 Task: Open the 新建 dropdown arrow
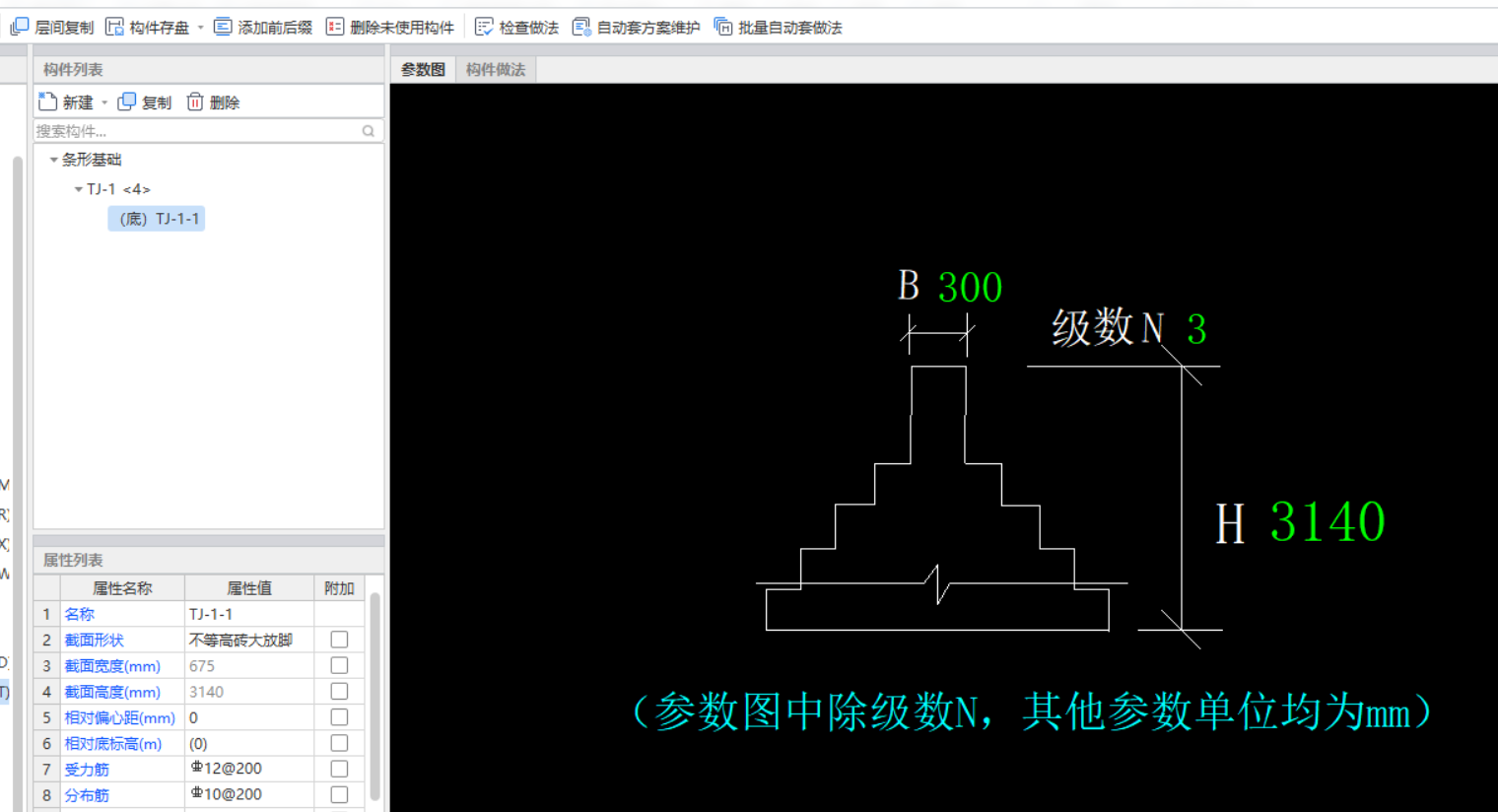point(104,102)
